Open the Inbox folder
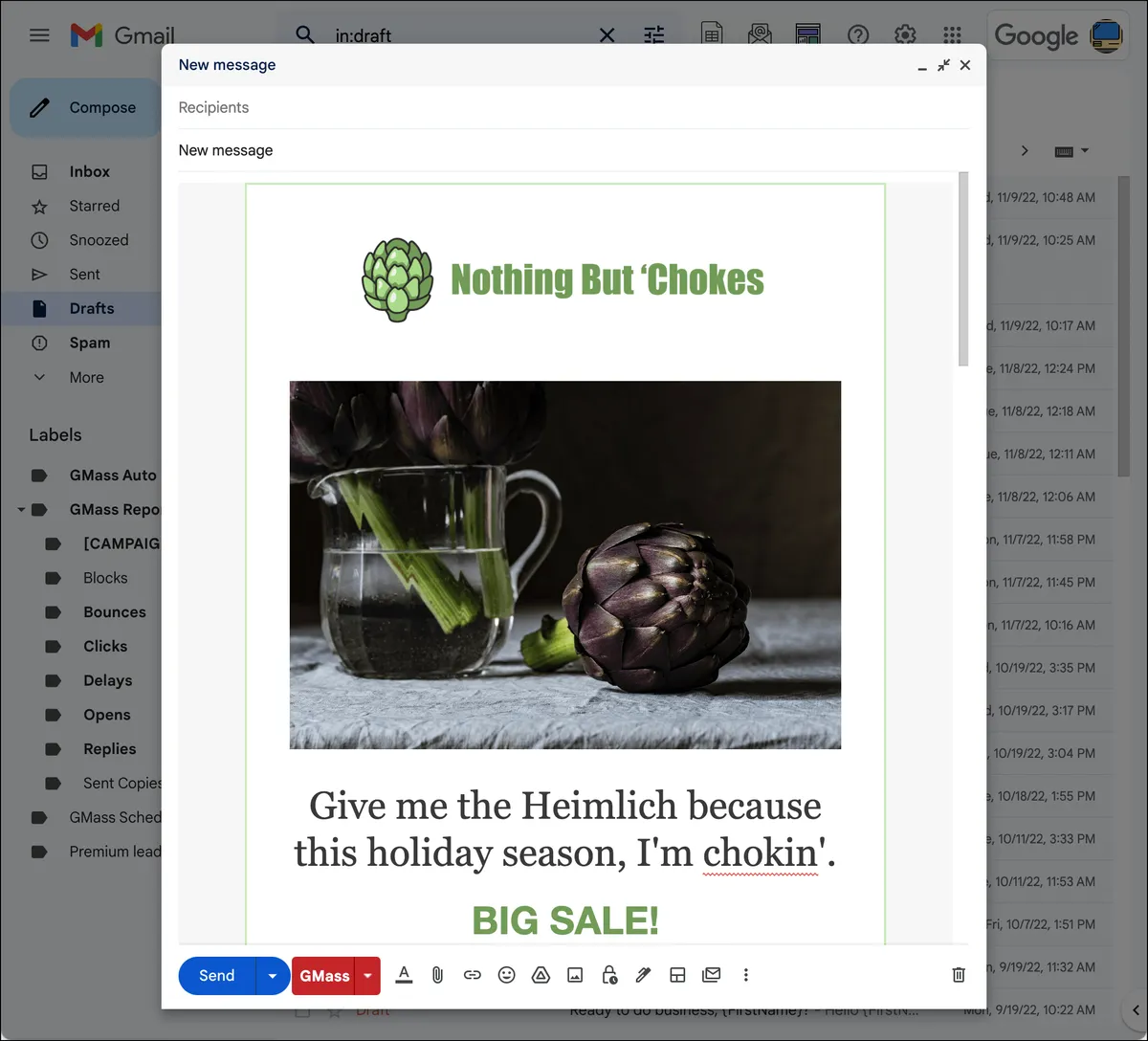 89,172
